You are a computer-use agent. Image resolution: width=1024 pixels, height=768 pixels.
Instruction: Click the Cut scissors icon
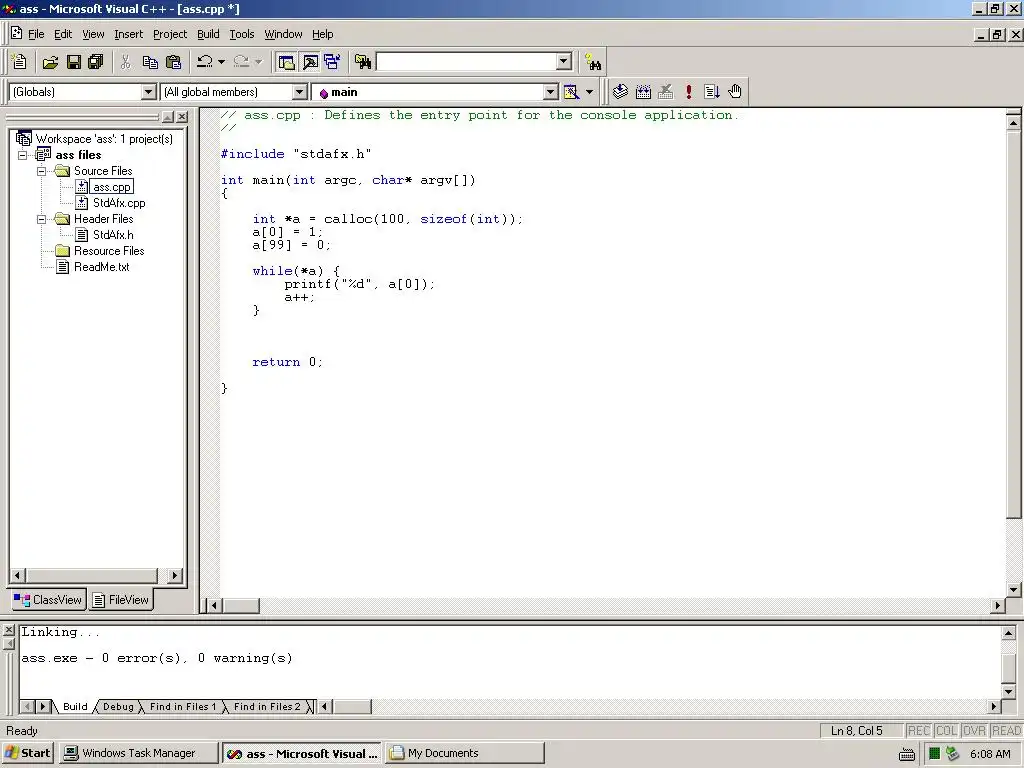click(125, 62)
